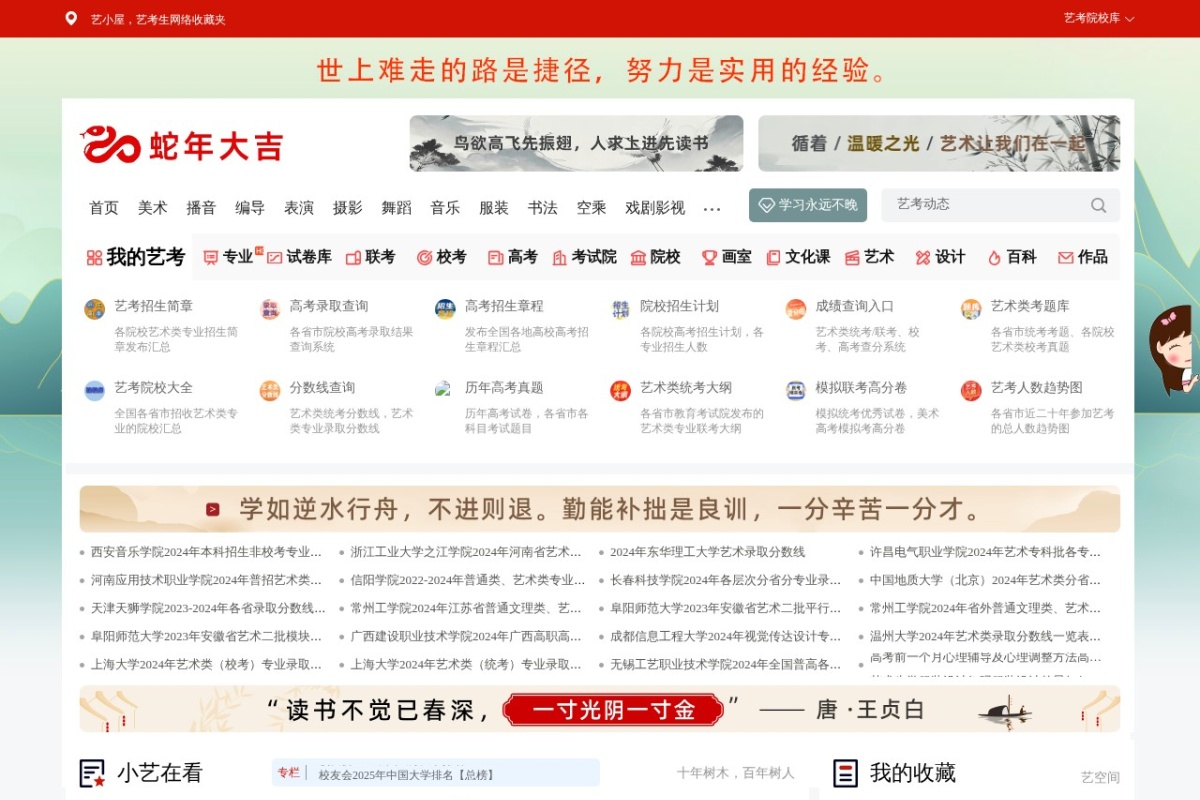Open the 编导 category
The image size is (1200, 800).
click(250, 207)
